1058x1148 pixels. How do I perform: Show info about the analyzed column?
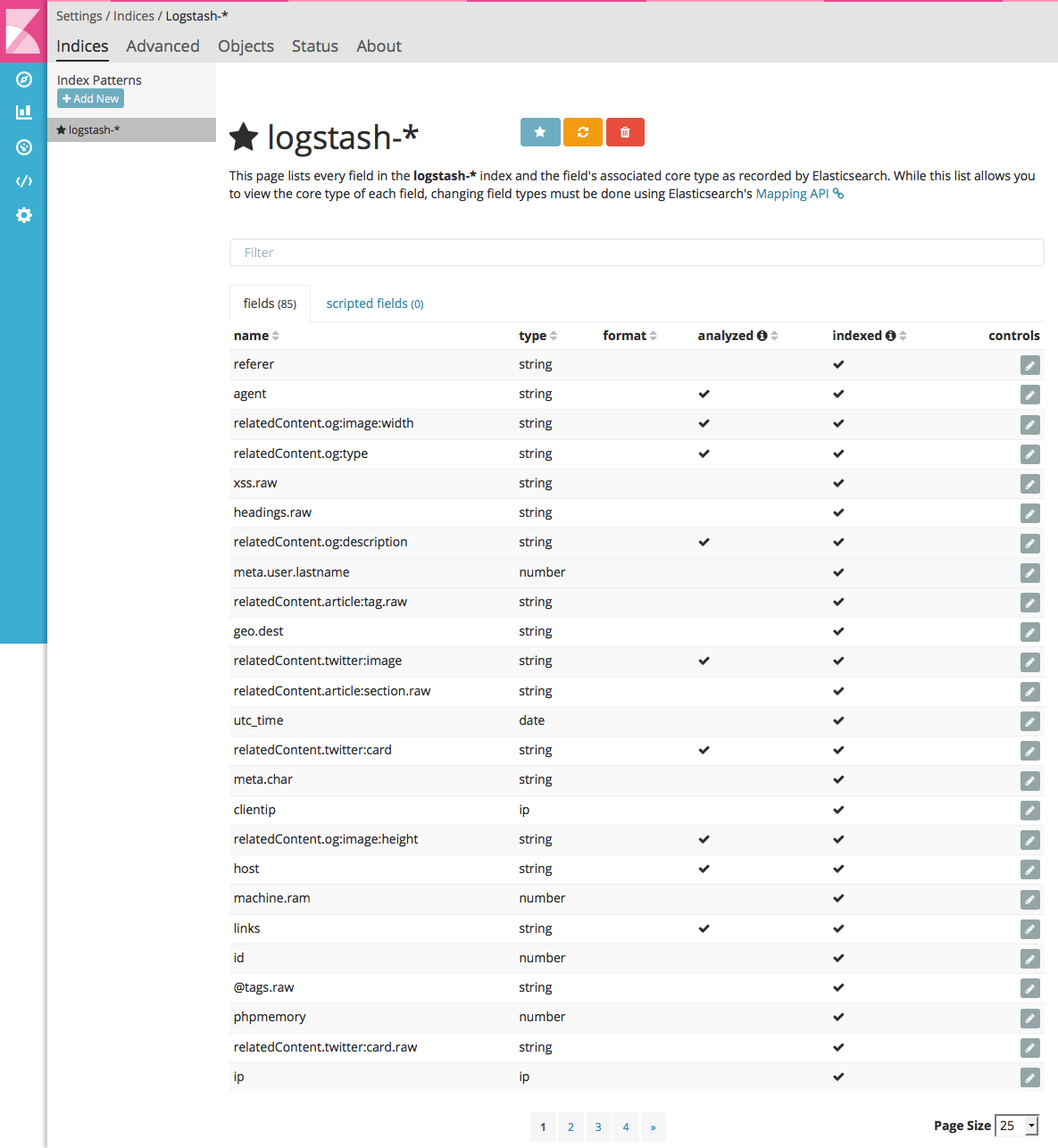(x=762, y=336)
